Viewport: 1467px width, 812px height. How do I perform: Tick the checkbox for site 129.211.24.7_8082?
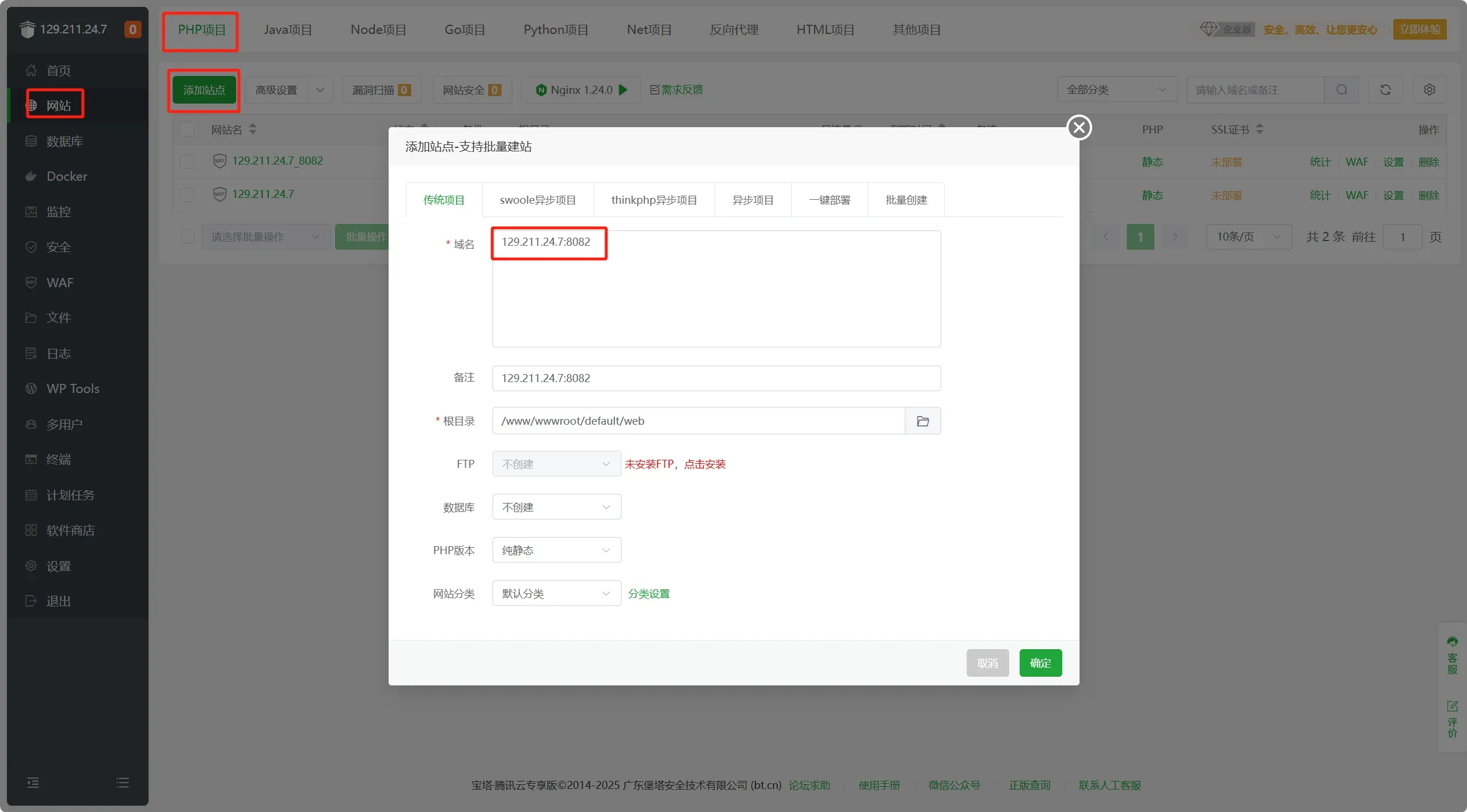click(x=188, y=162)
